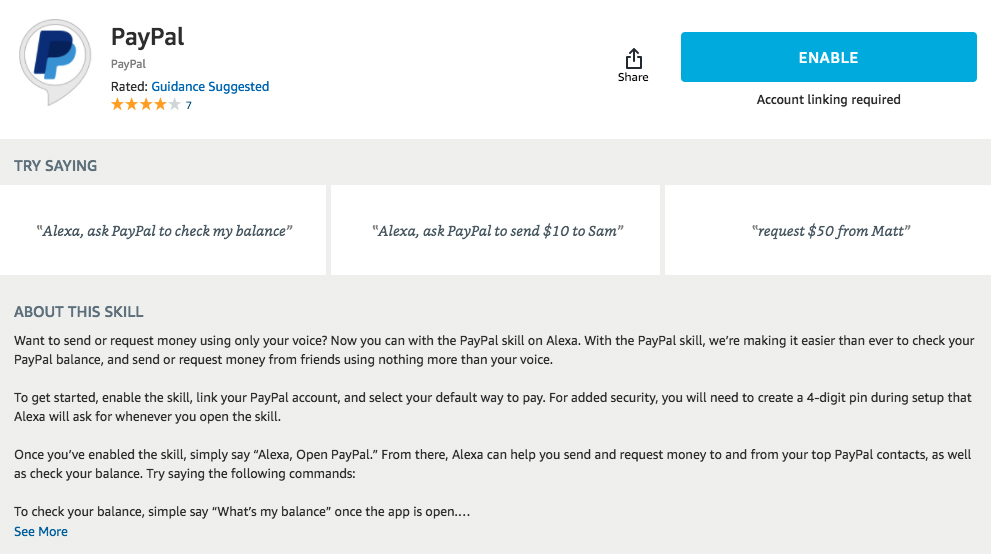Click the small PayPal developer name

click(128, 65)
